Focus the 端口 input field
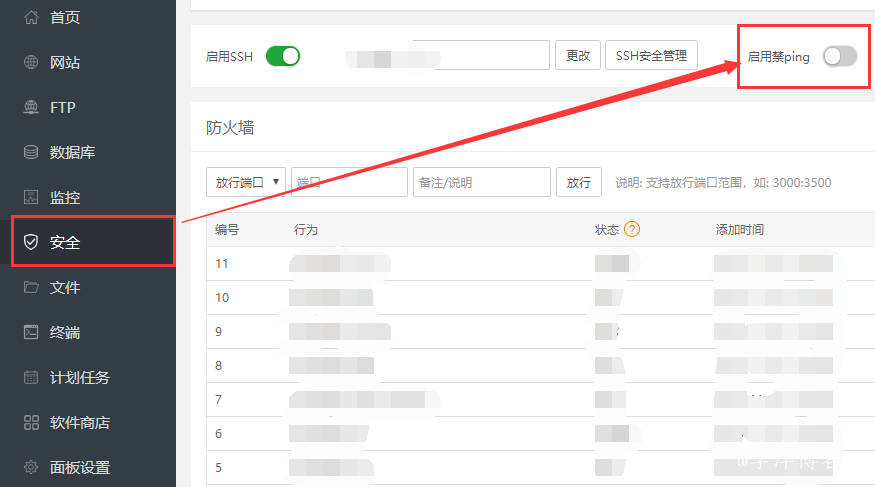Viewport: 875px width, 487px height. pos(349,182)
